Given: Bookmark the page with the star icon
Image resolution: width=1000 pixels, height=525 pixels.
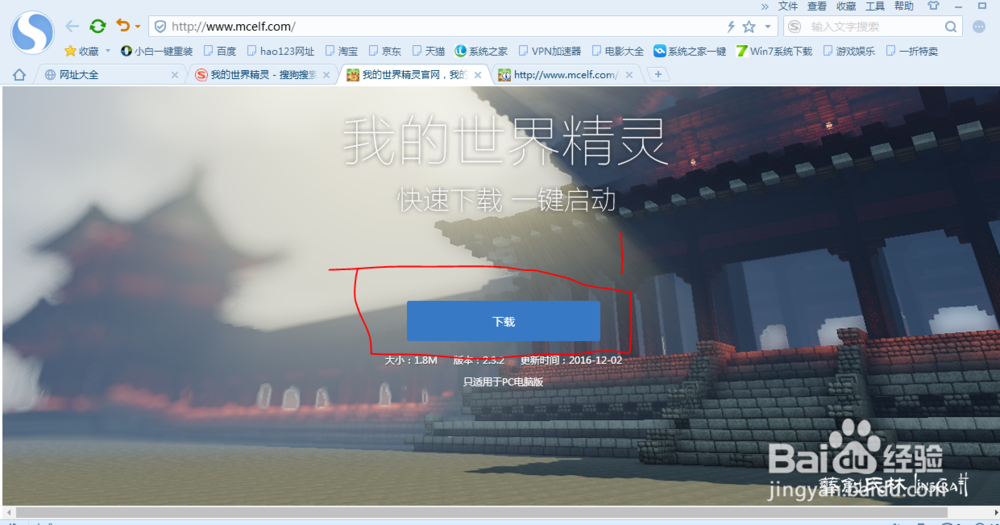Looking at the screenshot, I should [x=749, y=27].
